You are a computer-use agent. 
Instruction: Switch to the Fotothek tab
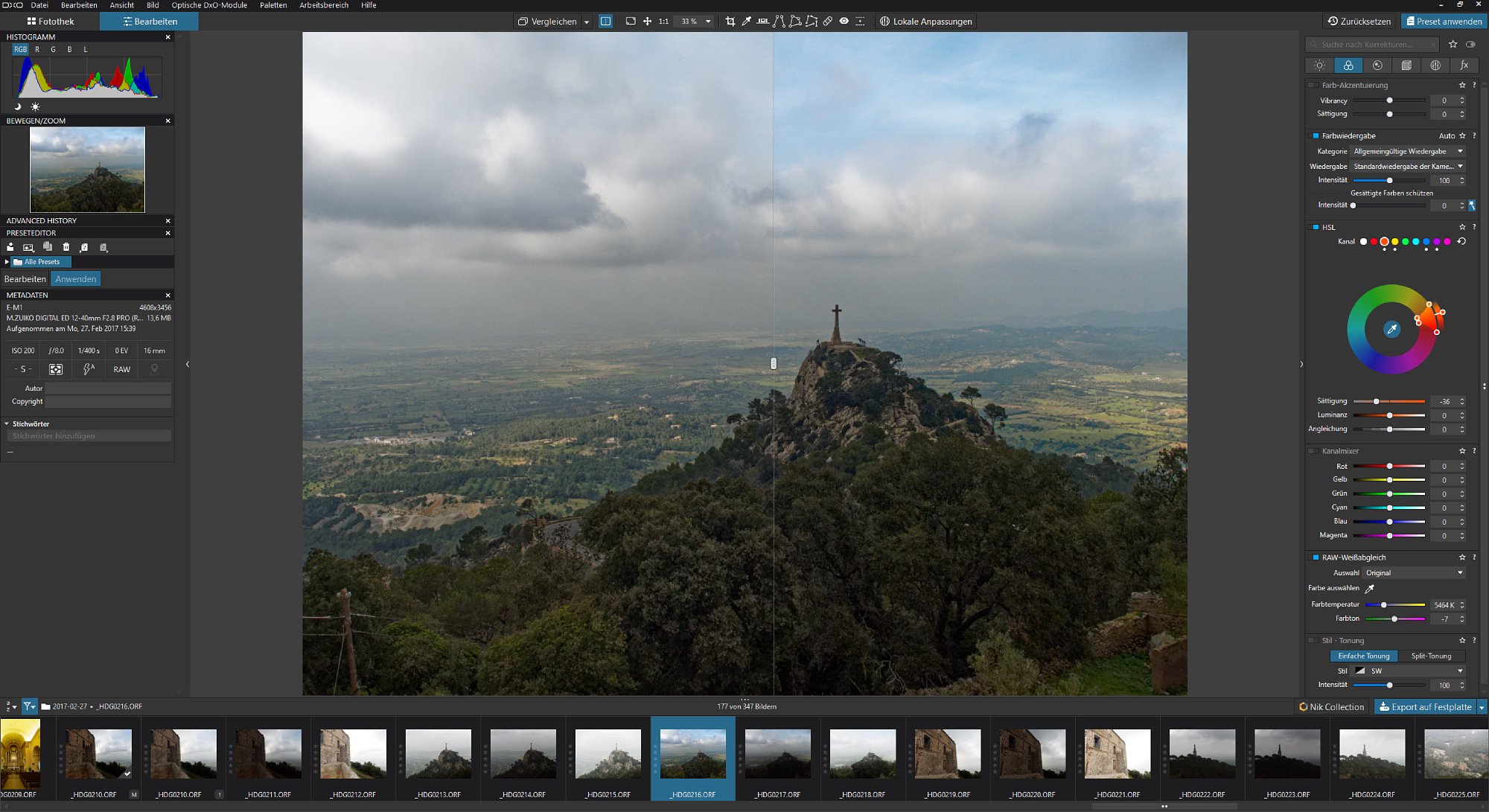click(x=51, y=22)
